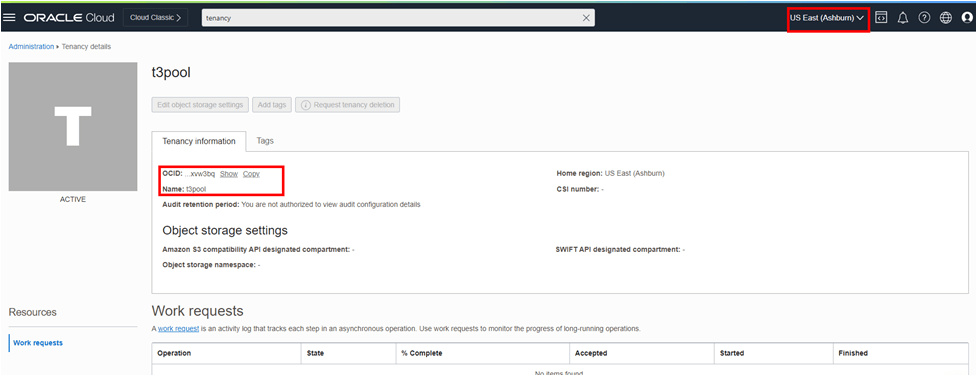Go to Administration breadcrumb
The width and height of the screenshot is (977, 376).
click(x=31, y=47)
